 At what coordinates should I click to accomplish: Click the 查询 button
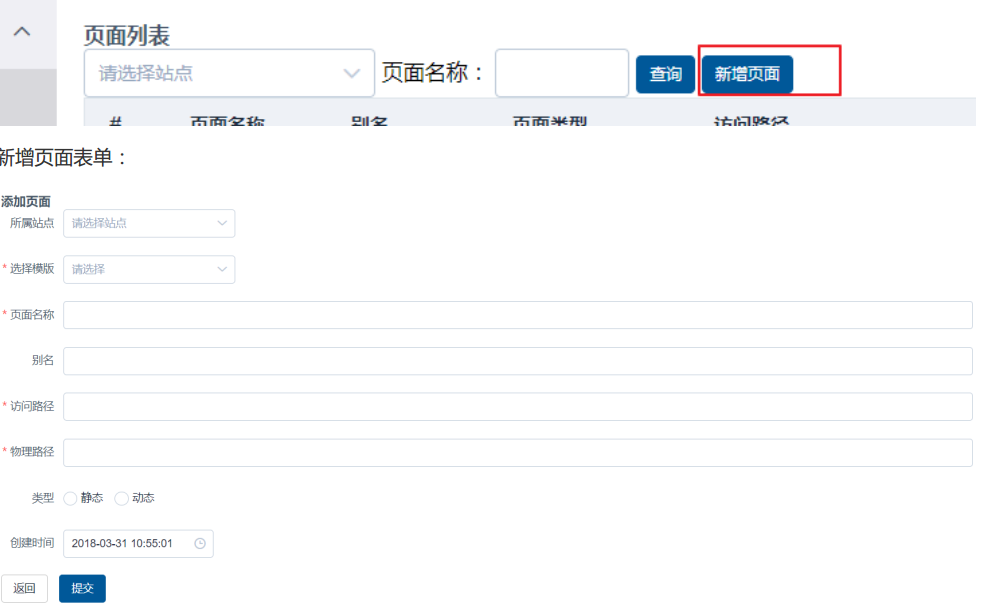pyautogui.click(x=665, y=74)
